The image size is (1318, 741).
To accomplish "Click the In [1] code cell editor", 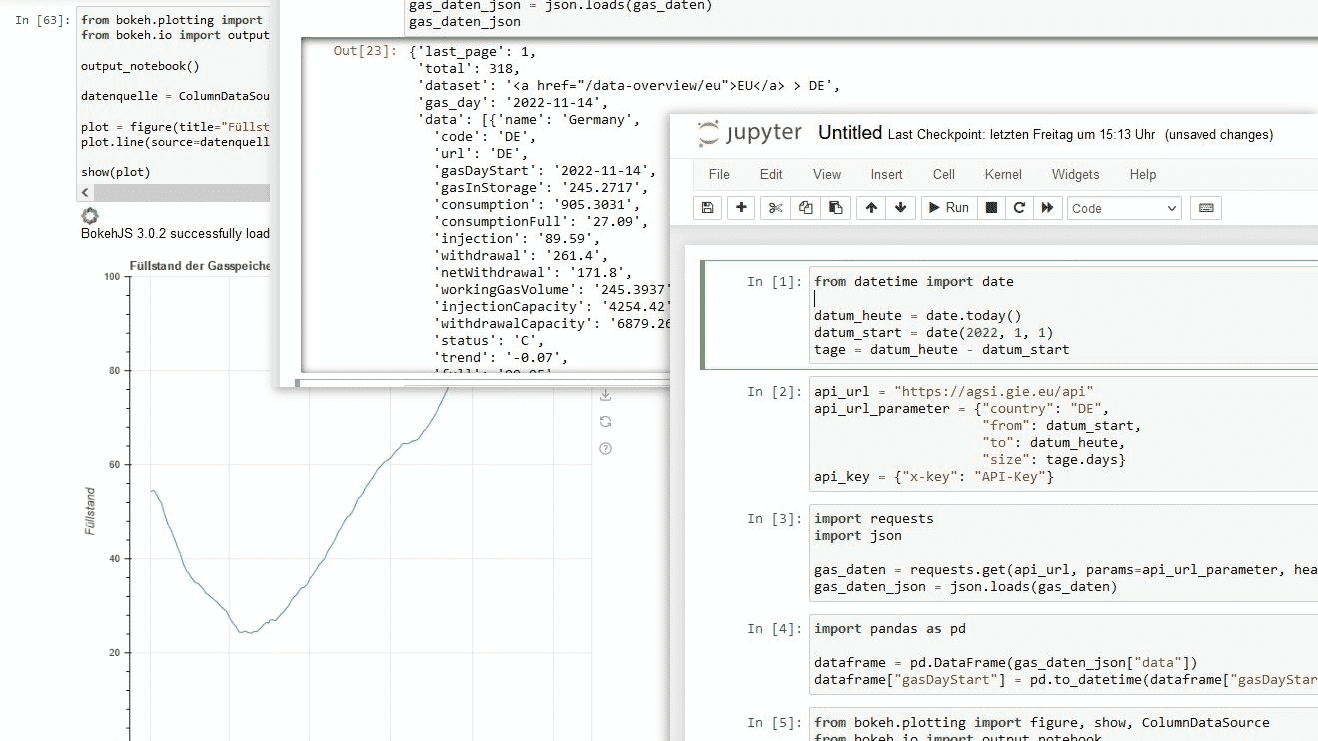I will pyautogui.click(x=1065, y=316).
